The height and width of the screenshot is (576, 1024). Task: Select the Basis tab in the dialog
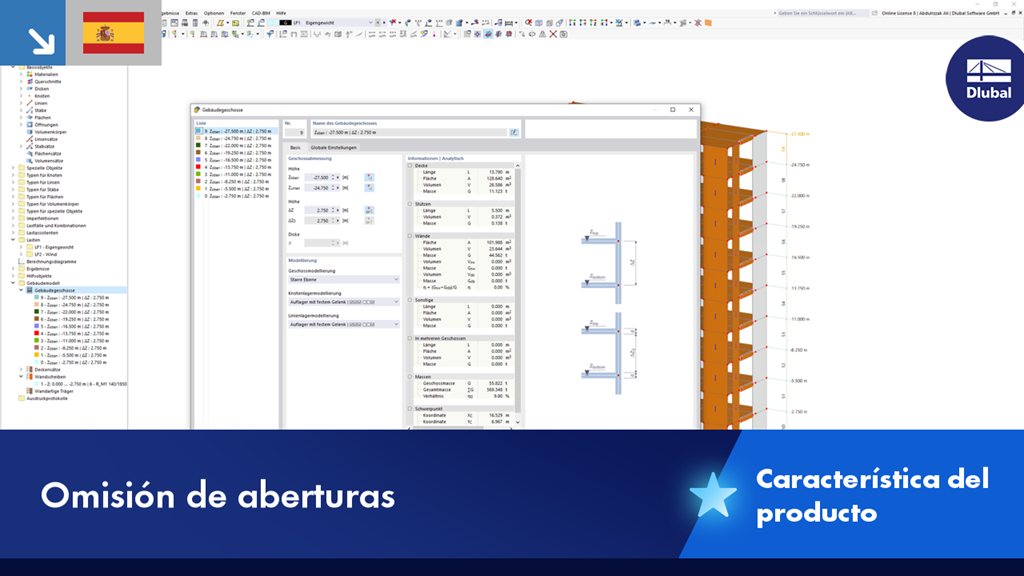(x=296, y=147)
